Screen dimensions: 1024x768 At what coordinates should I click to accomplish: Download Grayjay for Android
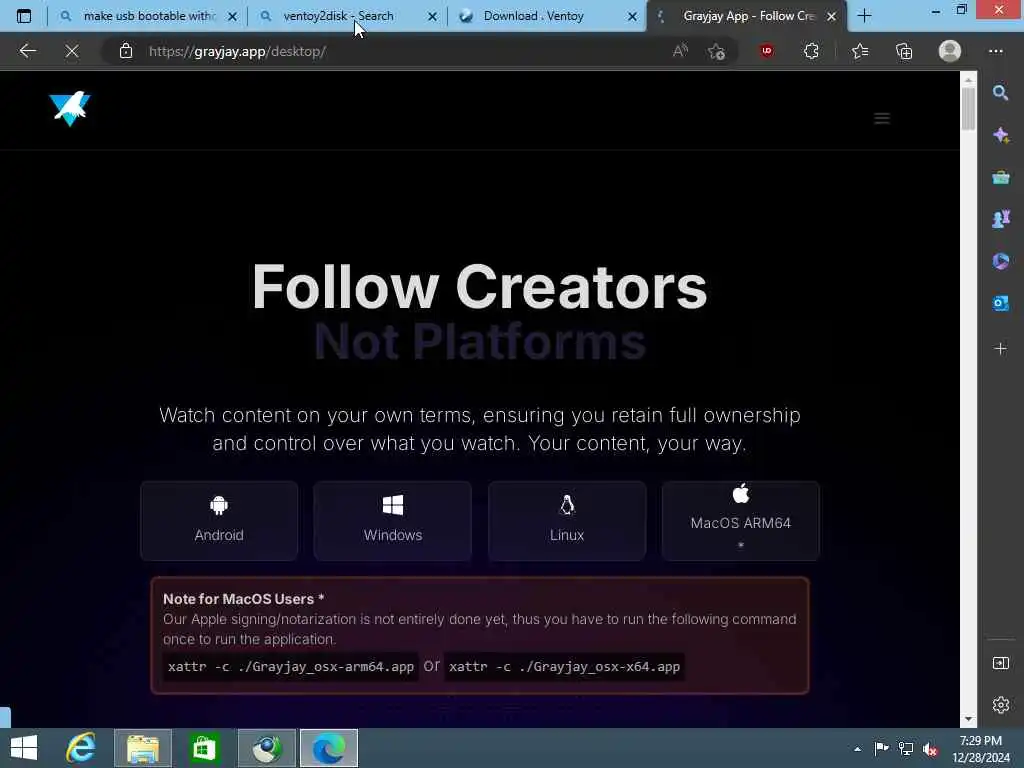click(219, 520)
